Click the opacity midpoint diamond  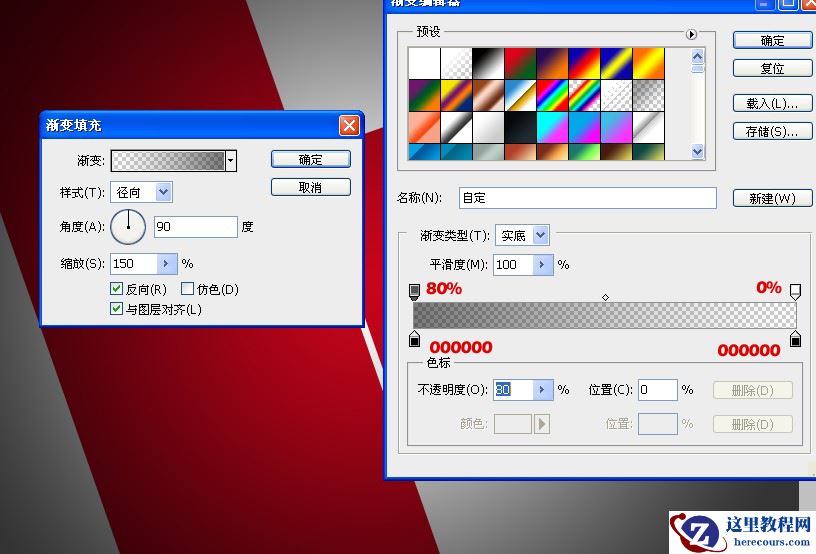[605, 298]
